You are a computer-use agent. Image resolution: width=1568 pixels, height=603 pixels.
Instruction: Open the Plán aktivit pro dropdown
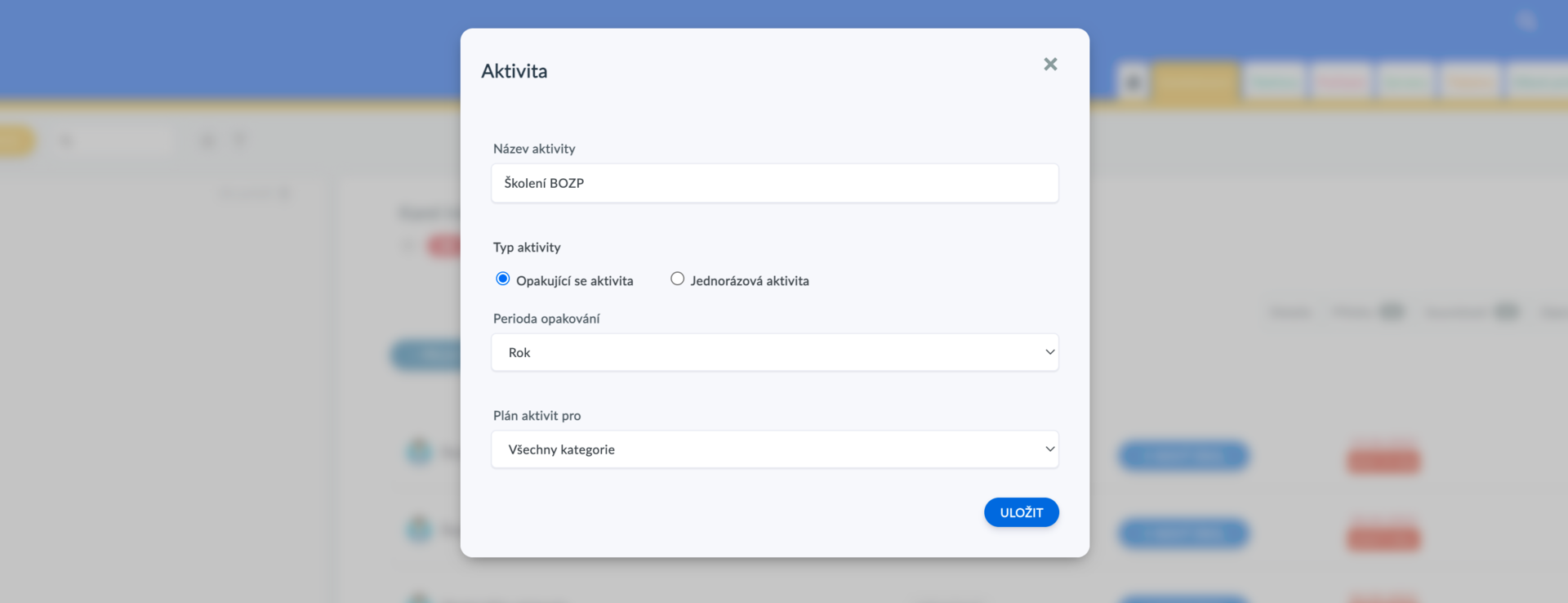(x=774, y=449)
